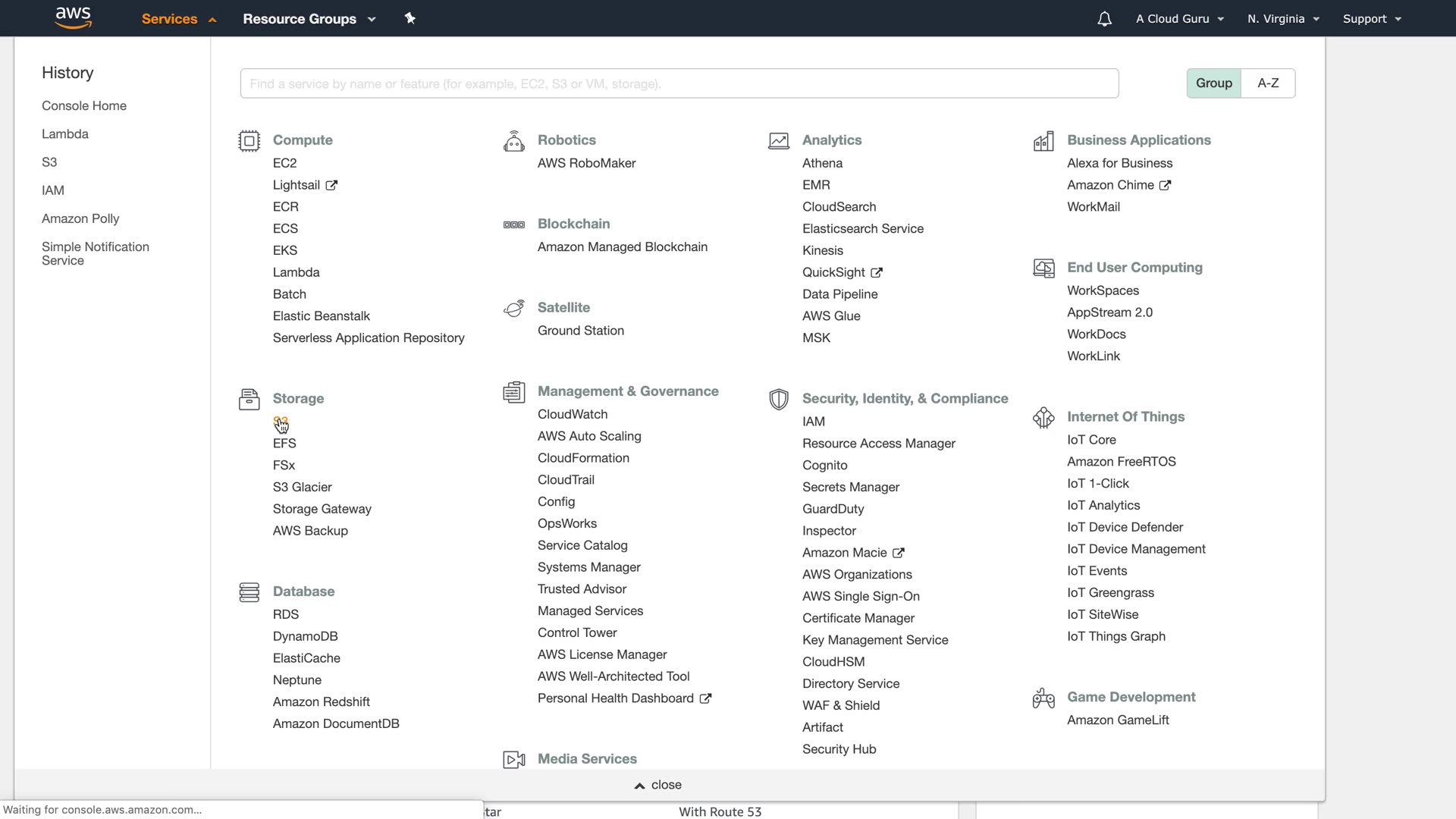Click the service search field
This screenshot has width=1456, height=819.
(679, 83)
